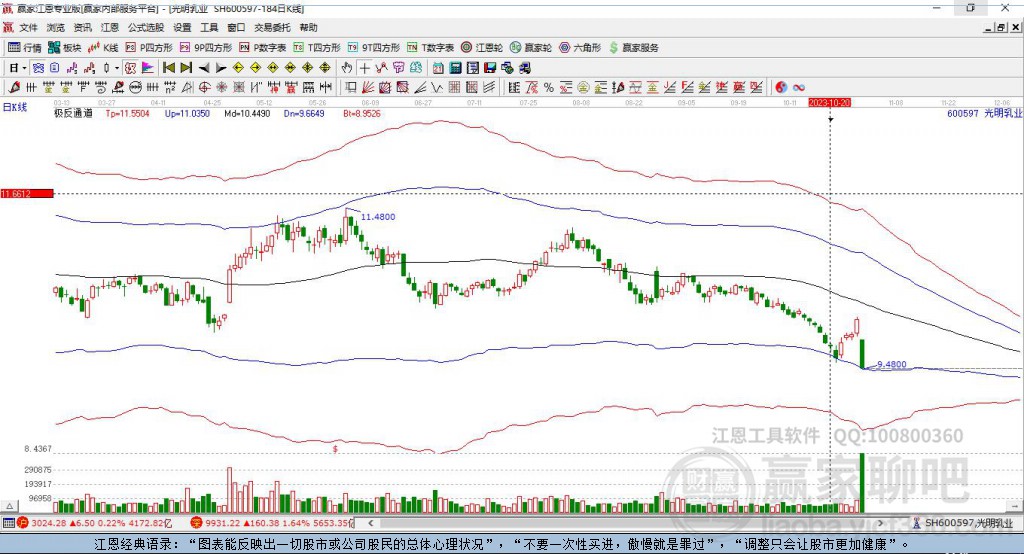
Task: Click the save floppy disk icon
Action: (x=490, y=68)
